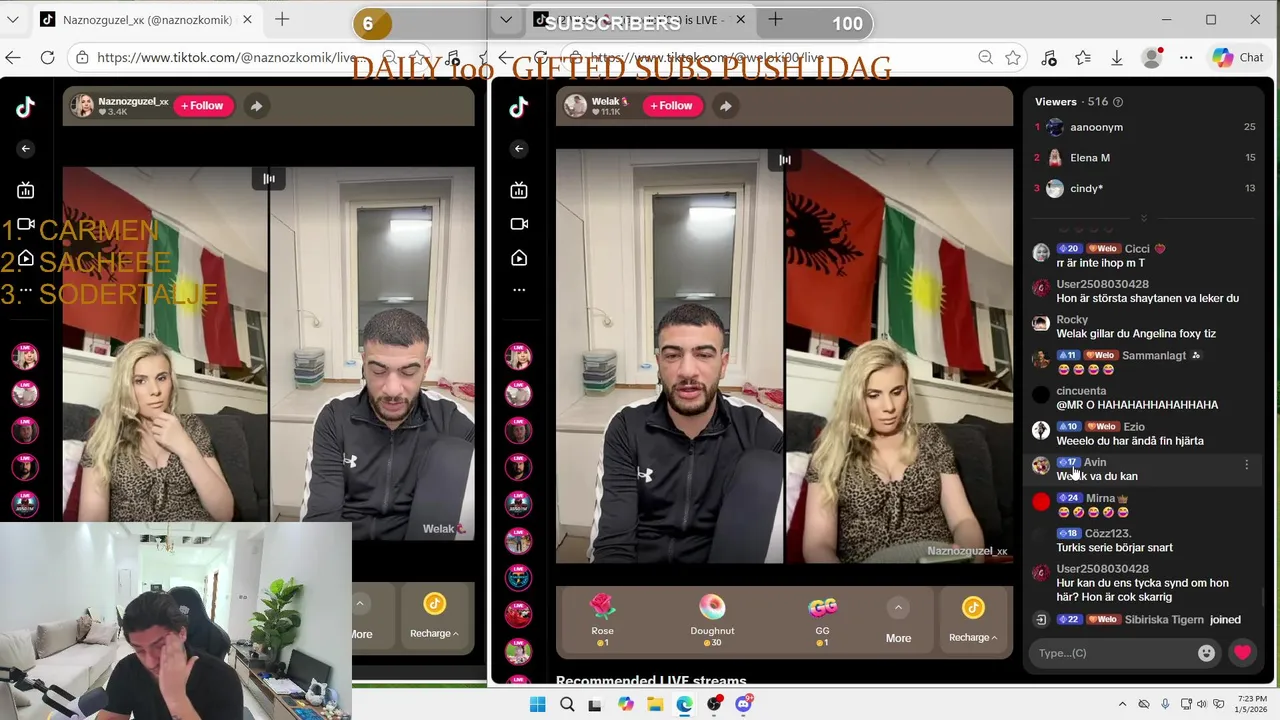Go back using right window's sidebar arrow
The image size is (1280, 720).
click(x=518, y=148)
